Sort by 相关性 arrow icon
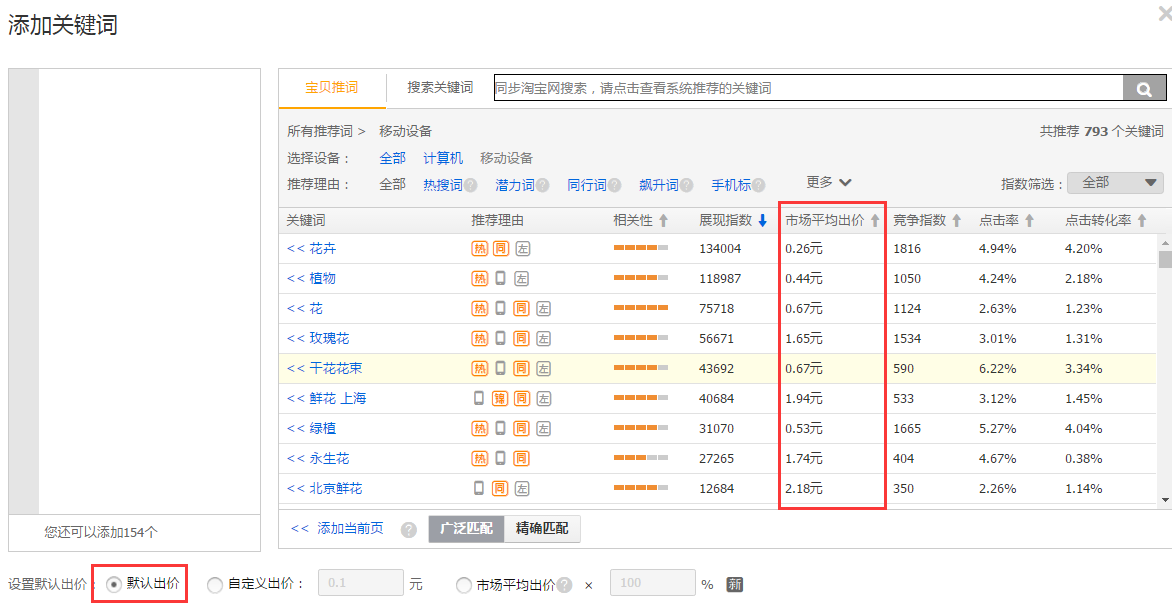 click(662, 220)
